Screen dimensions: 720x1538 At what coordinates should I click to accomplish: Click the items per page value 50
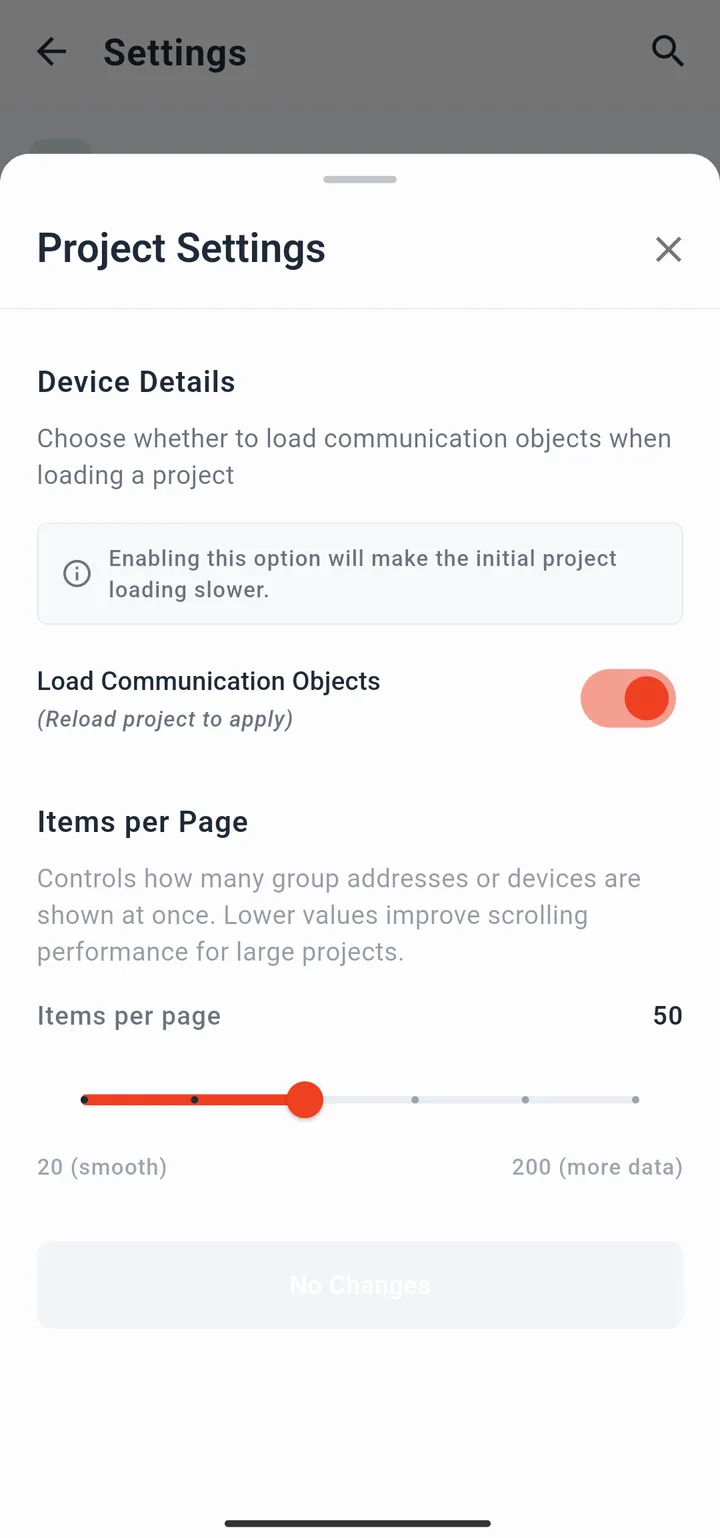pos(668,1016)
